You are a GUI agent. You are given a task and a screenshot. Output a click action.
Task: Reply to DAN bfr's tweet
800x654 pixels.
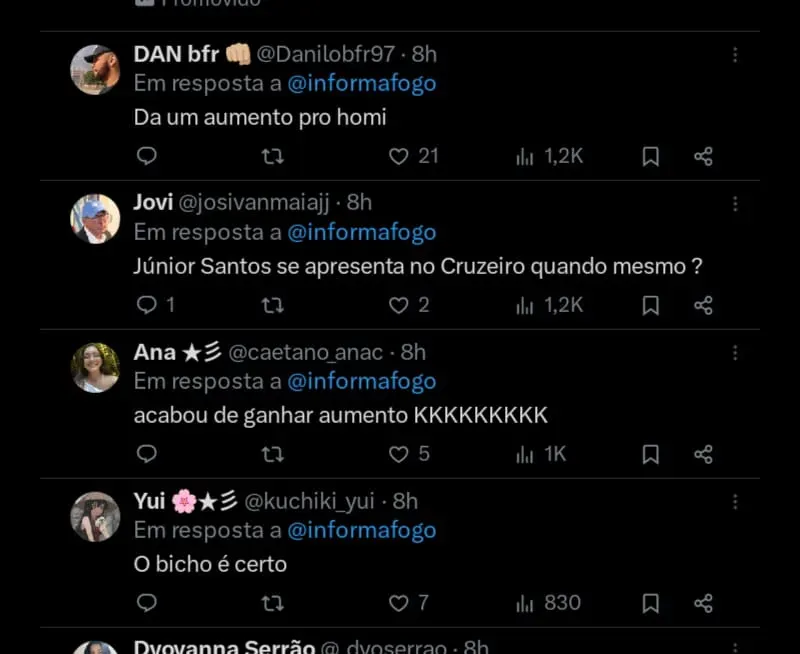147,156
